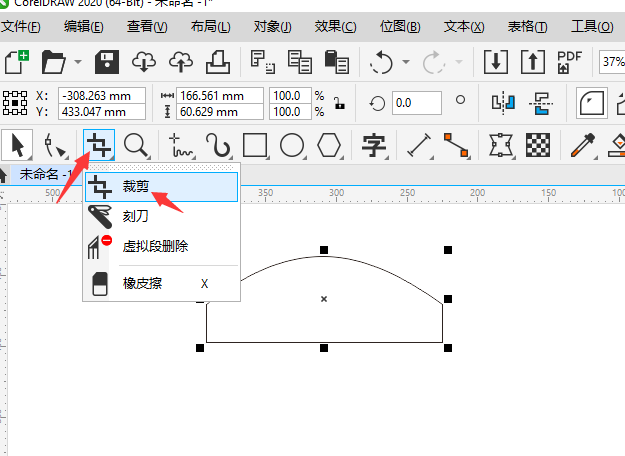Select the Pick tool arrow
The width and height of the screenshot is (625, 456).
[x=18, y=146]
